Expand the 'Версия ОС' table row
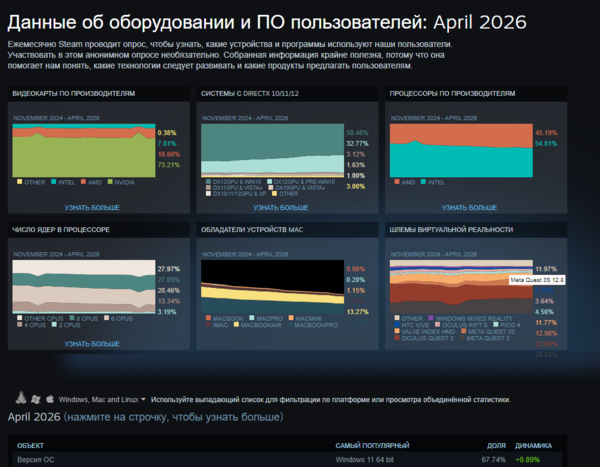The width and height of the screenshot is (600, 467). pos(287,459)
